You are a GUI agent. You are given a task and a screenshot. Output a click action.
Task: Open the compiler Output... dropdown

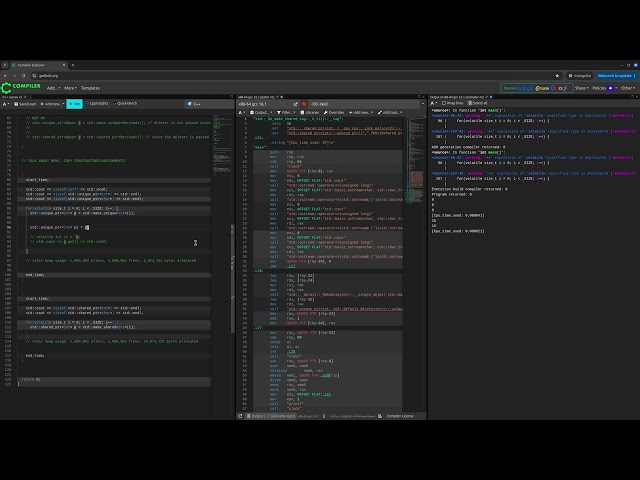[x=261, y=112]
